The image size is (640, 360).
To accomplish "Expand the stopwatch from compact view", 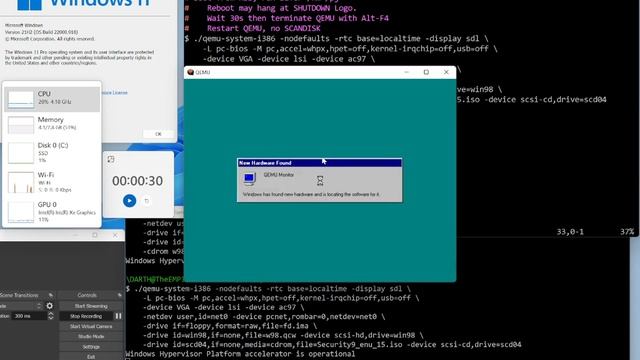I will (111, 159).
